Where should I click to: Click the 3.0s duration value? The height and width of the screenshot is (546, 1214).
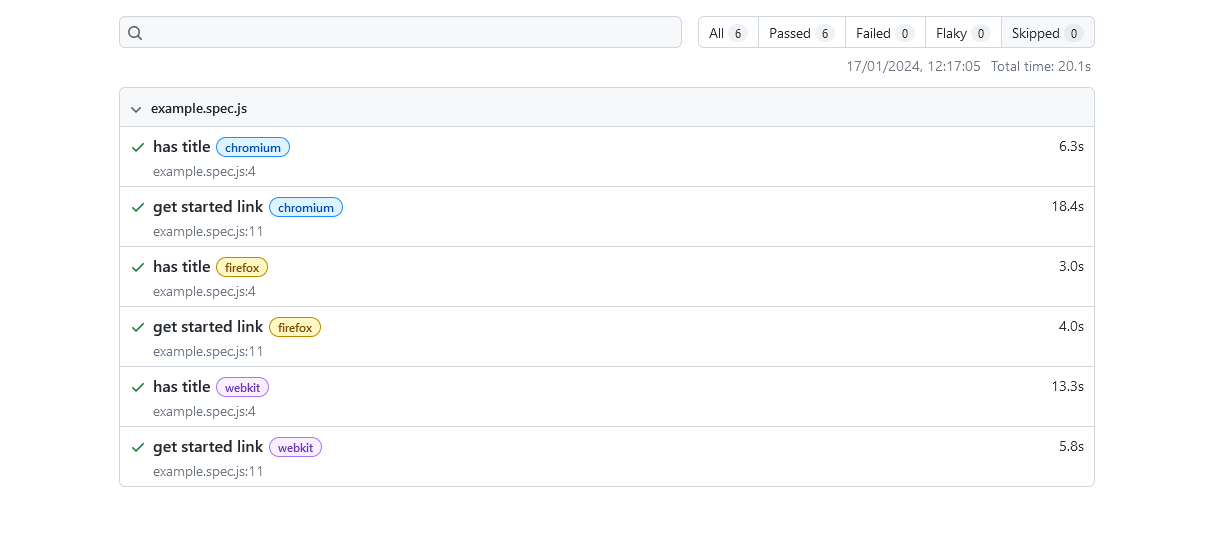click(x=1071, y=266)
